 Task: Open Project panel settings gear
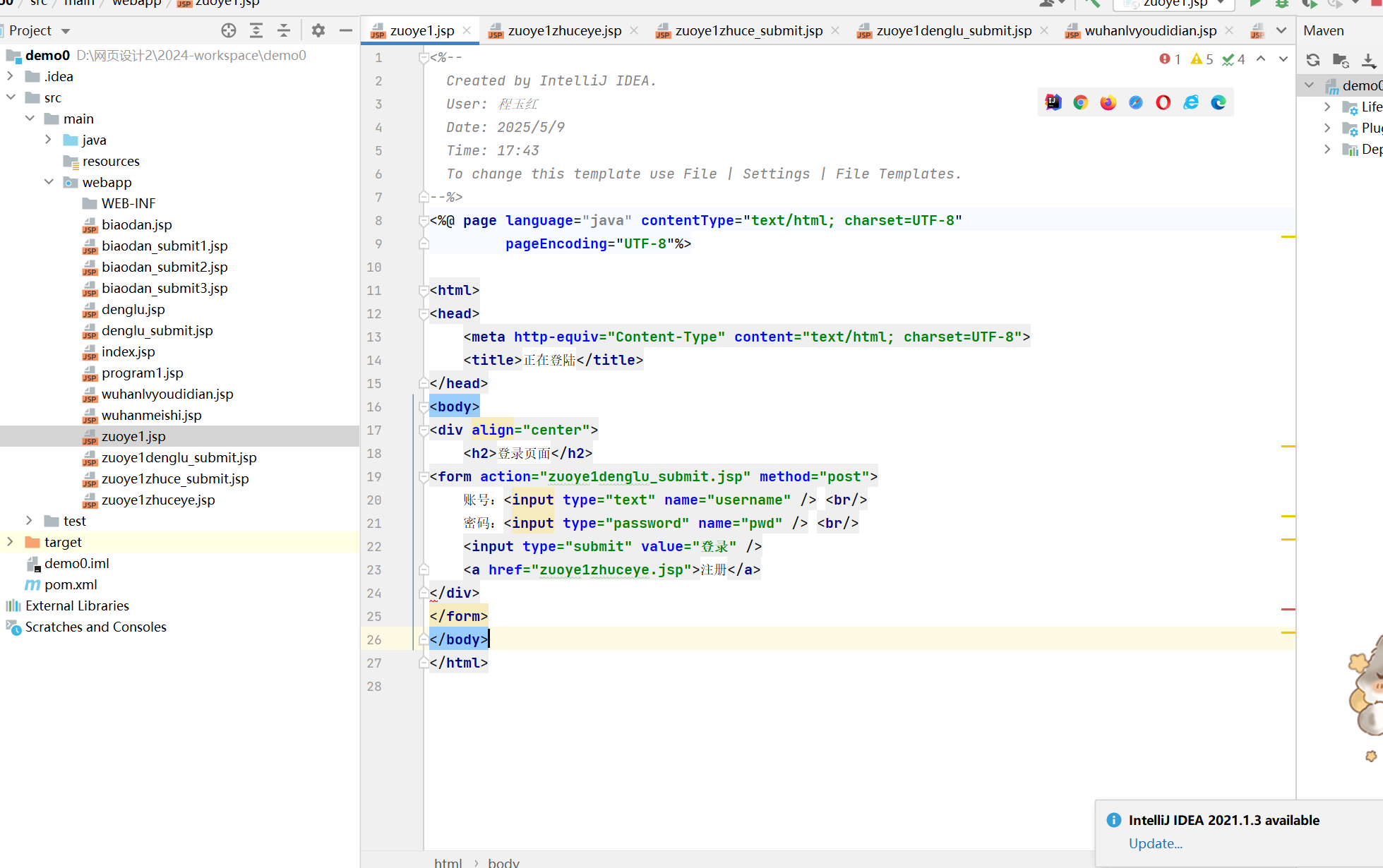318,30
